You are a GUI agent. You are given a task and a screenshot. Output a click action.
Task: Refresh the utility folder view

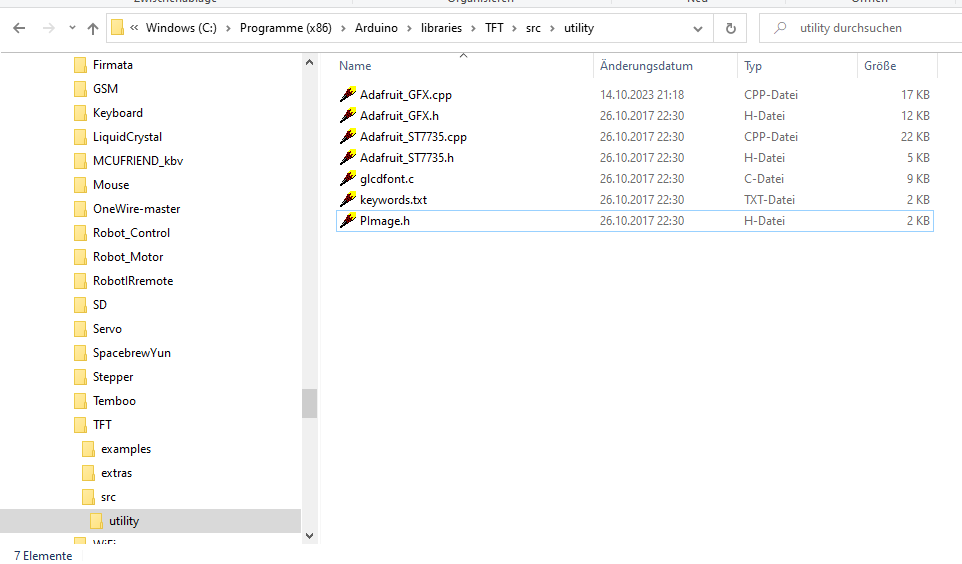click(730, 28)
